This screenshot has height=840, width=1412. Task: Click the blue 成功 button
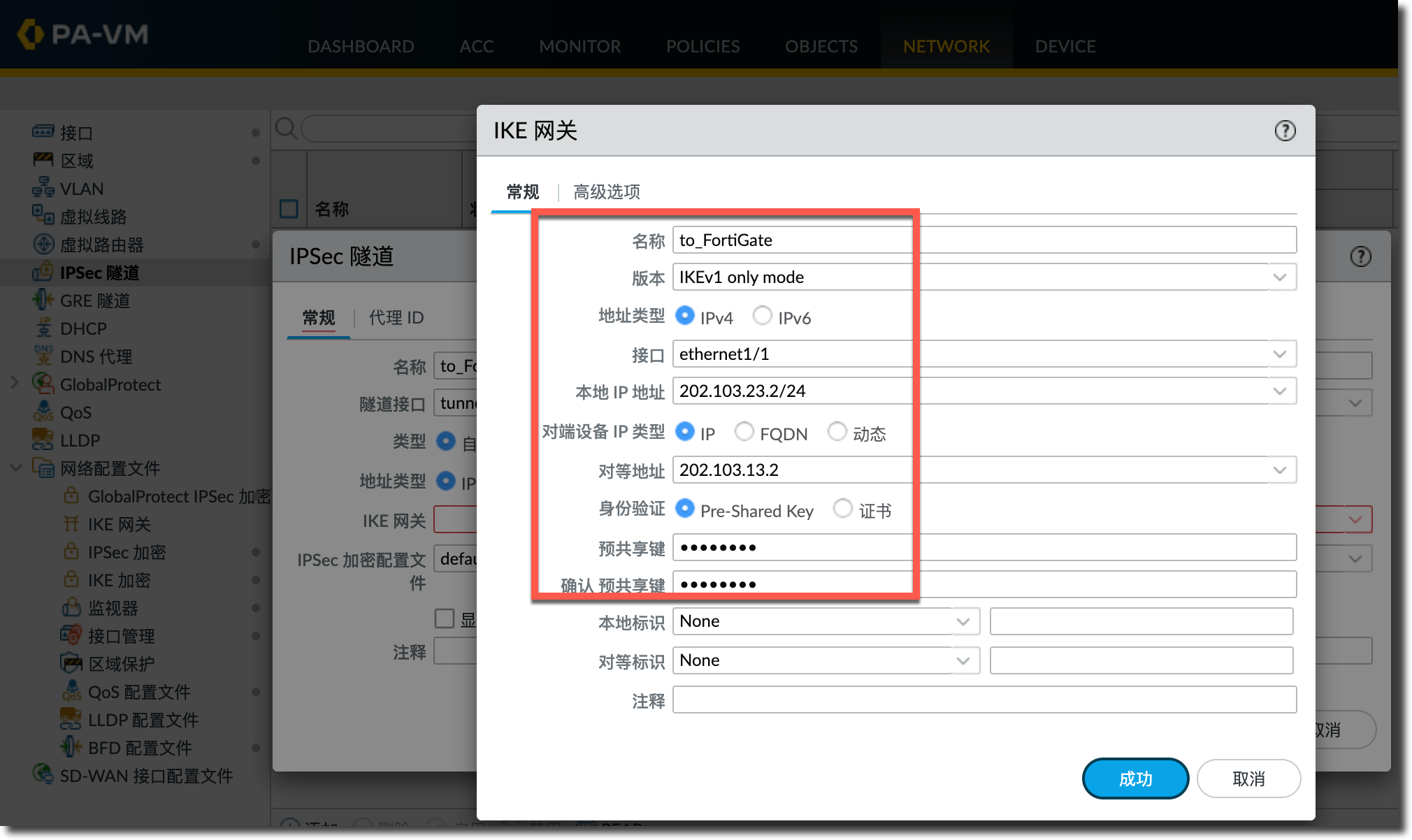(x=1134, y=779)
